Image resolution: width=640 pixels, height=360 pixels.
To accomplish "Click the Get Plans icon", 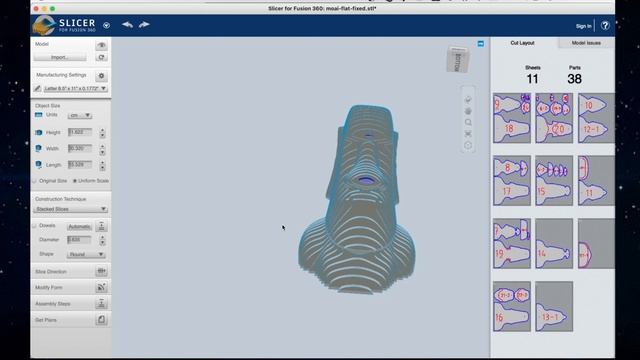I will [101, 320].
